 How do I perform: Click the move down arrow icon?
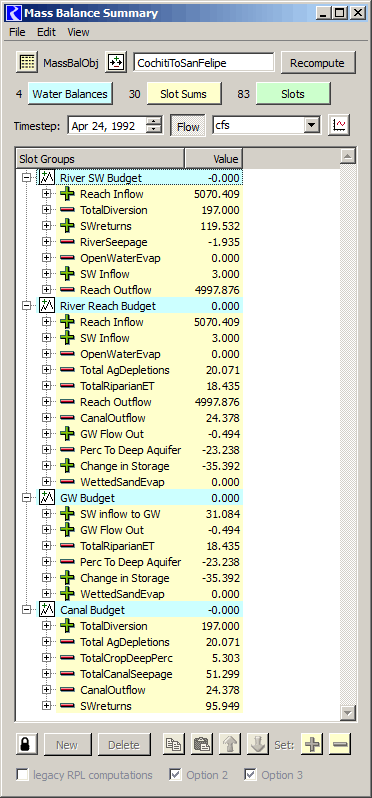[x=258, y=745]
